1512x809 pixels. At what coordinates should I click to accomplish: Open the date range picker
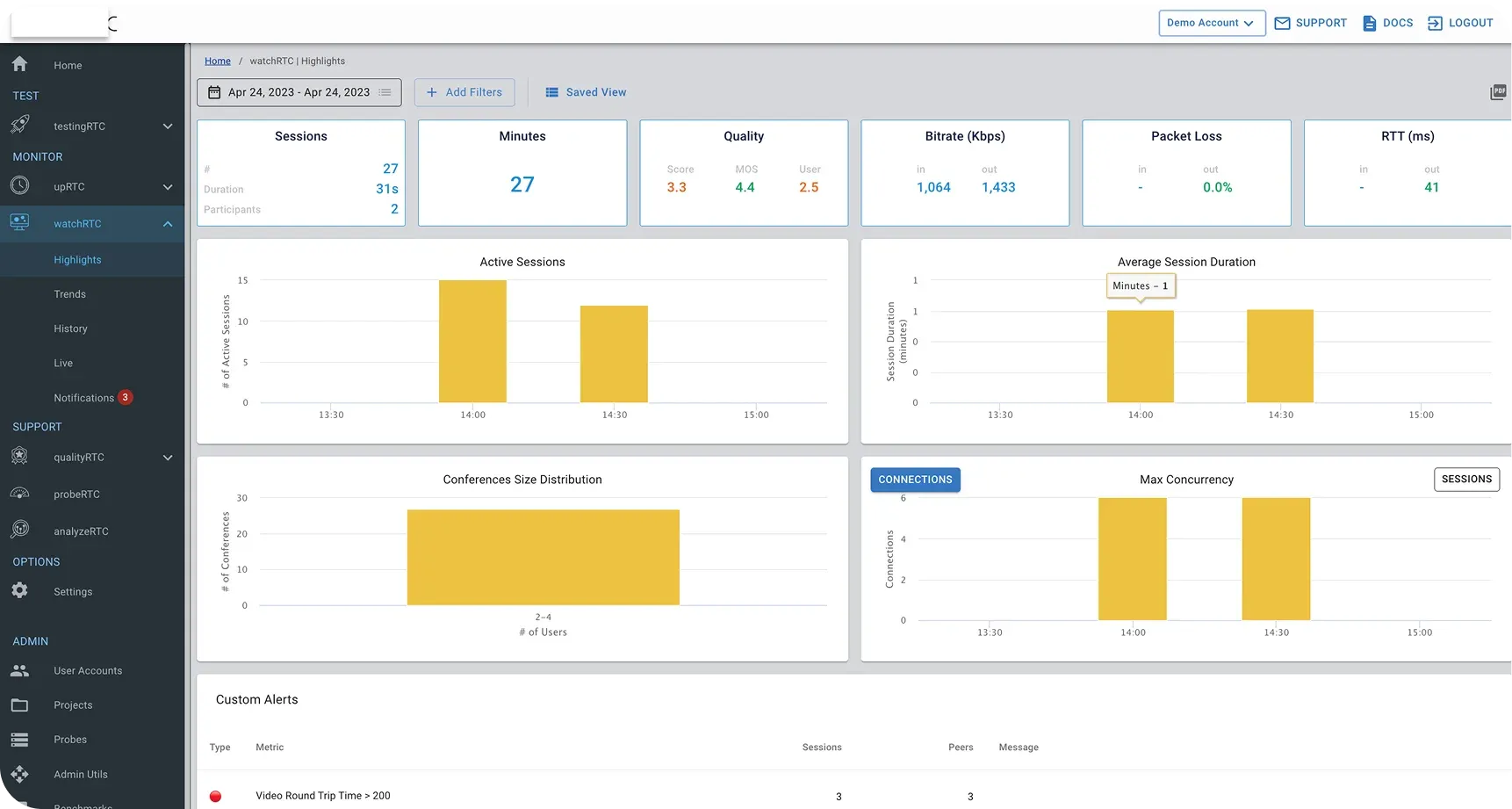299,92
